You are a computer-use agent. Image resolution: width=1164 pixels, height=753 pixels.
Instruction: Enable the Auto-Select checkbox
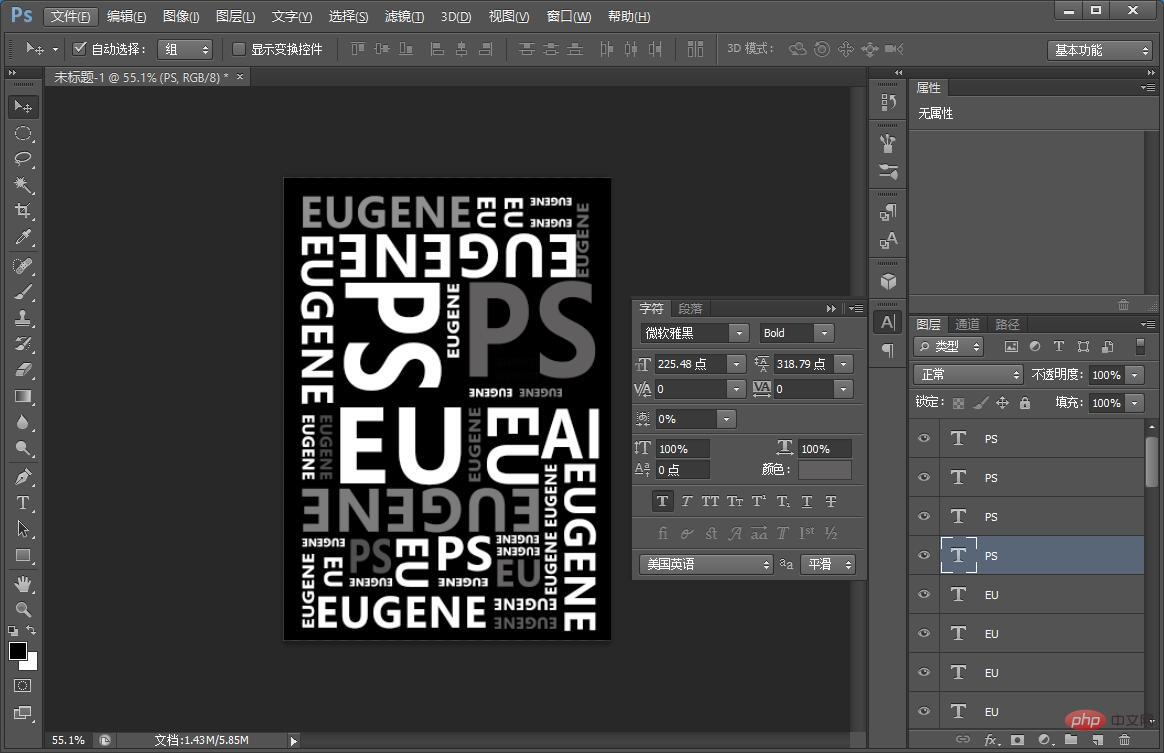(79, 49)
